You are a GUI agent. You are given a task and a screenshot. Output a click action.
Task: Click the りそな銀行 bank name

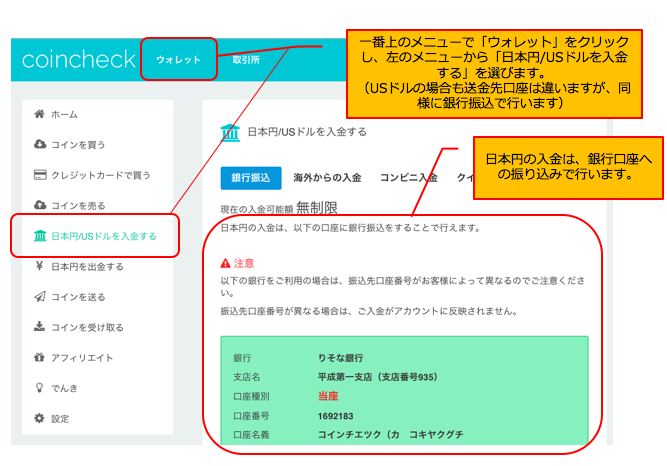[x=340, y=358]
